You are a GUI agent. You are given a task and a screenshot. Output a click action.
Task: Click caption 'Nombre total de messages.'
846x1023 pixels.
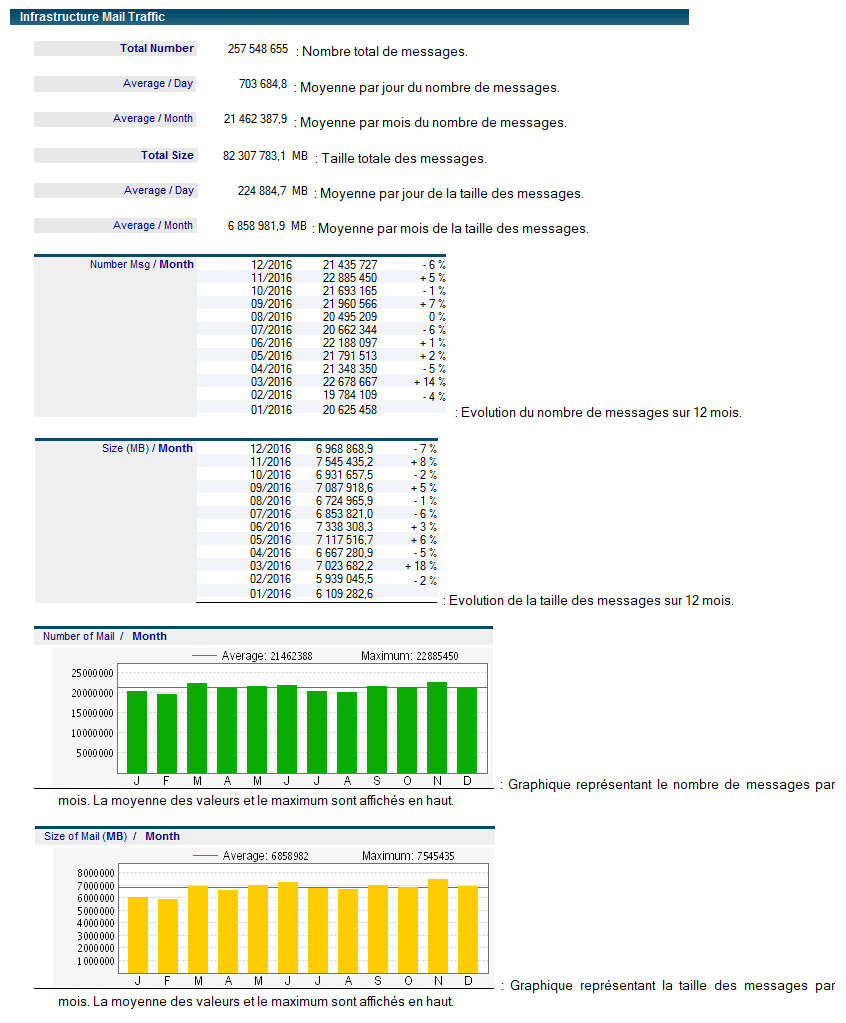(x=385, y=52)
